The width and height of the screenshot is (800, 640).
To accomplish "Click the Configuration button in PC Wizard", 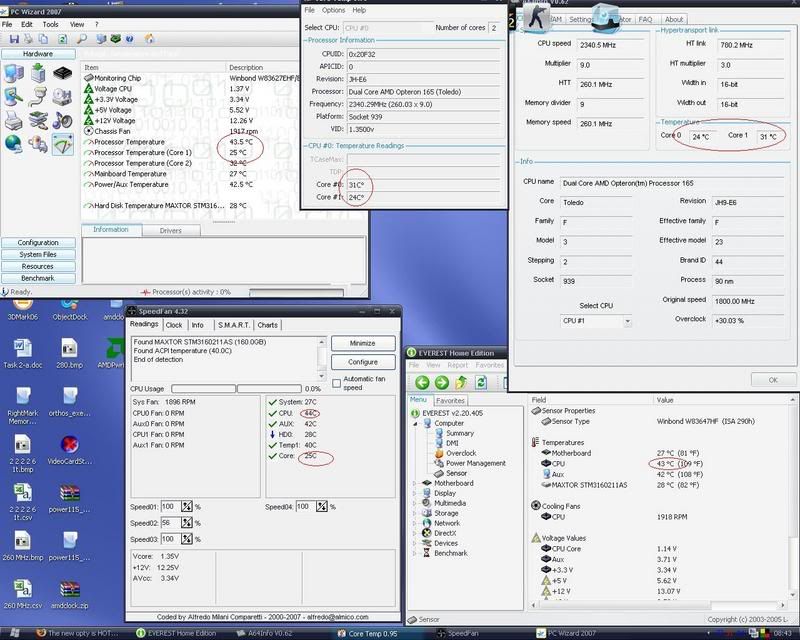I will click(x=38, y=242).
